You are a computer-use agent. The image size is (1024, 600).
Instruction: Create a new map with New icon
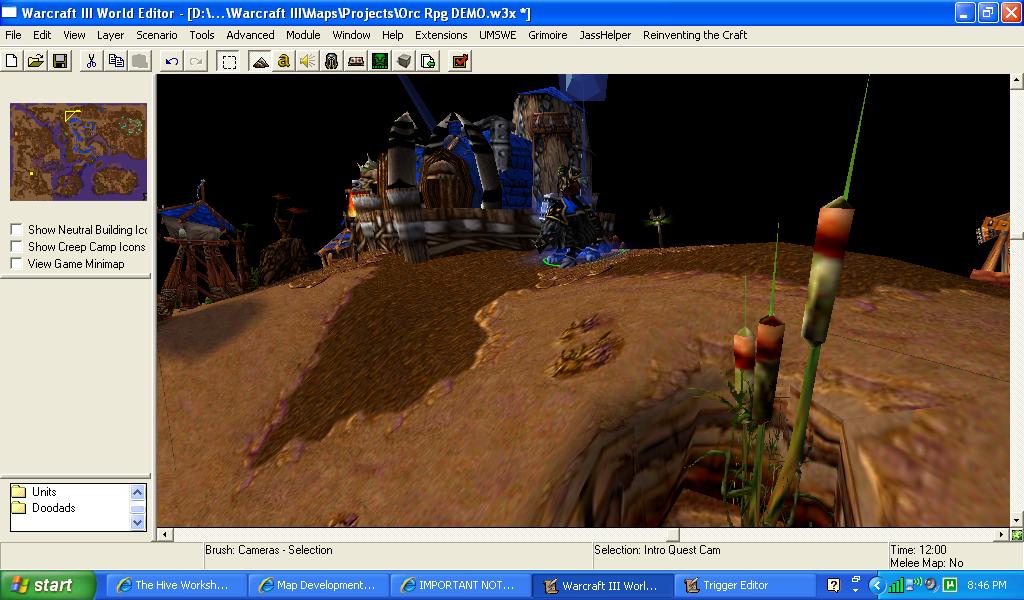11,61
